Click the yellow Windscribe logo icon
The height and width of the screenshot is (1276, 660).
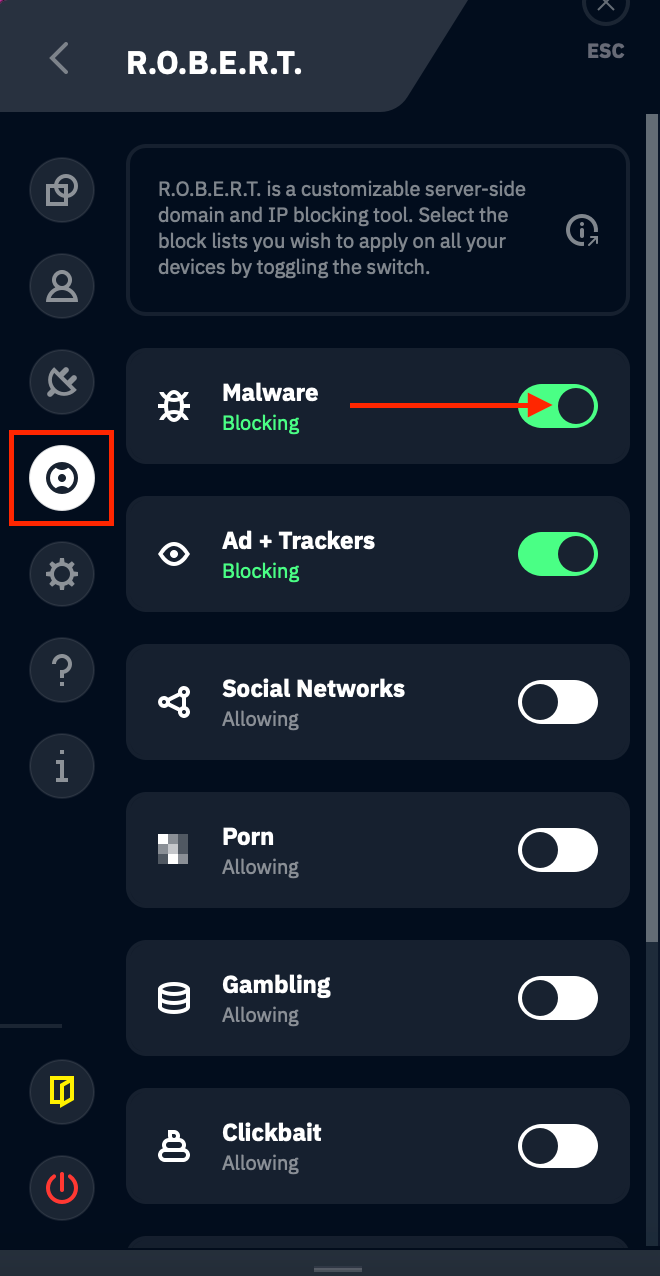pos(61,1092)
